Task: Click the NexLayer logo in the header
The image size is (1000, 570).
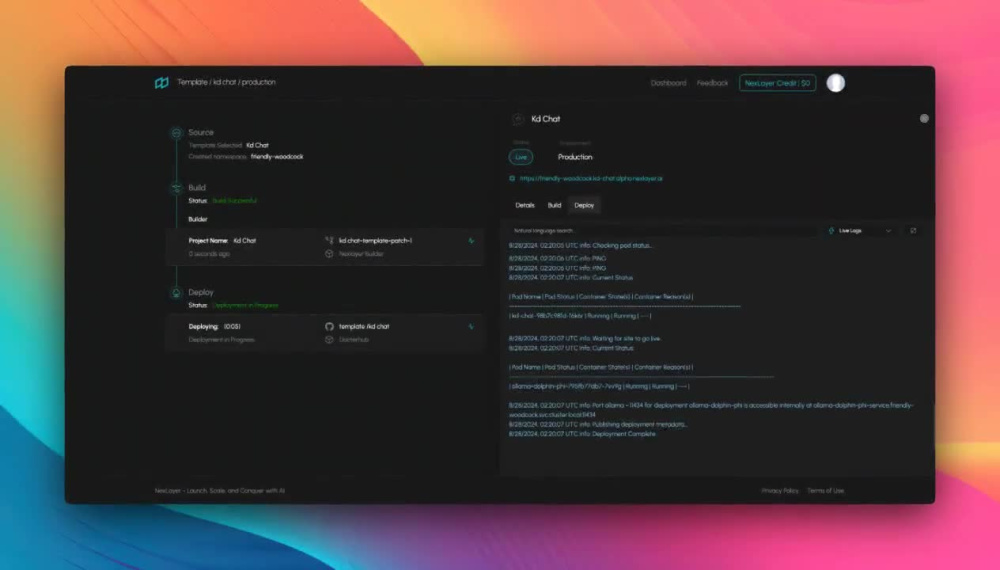Action: pyautogui.click(x=161, y=82)
